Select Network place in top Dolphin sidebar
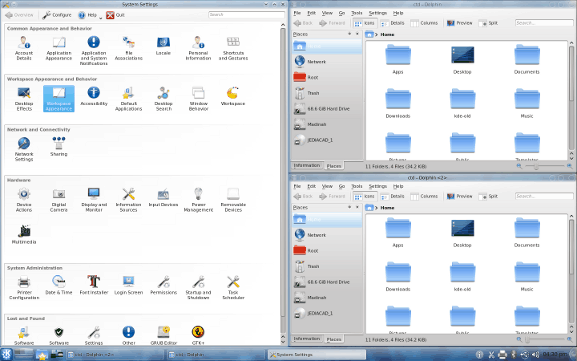This screenshot has height=361, width=577. point(327,62)
